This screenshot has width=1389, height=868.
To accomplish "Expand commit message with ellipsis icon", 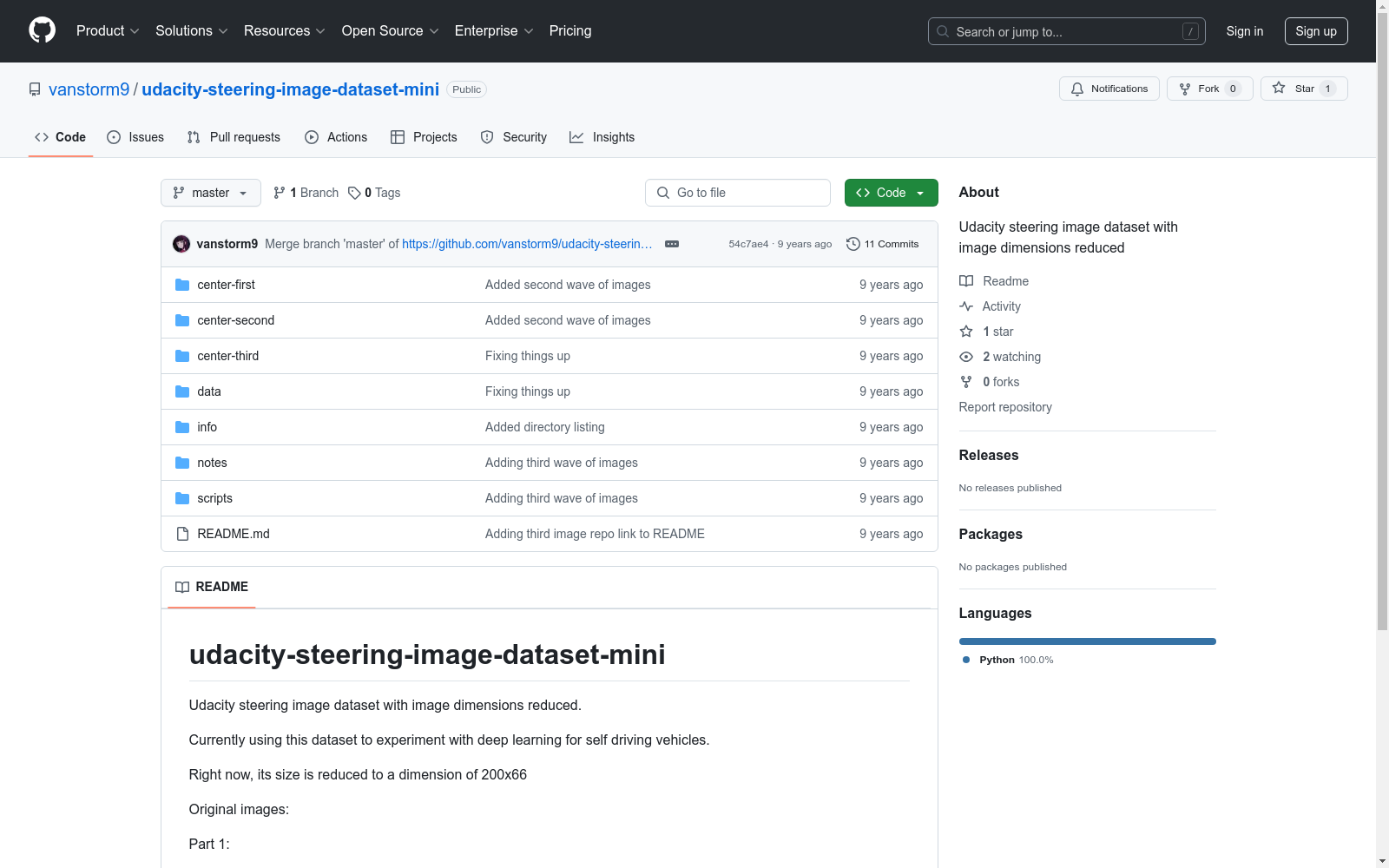I will pyautogui.click(x=672, y=244).
